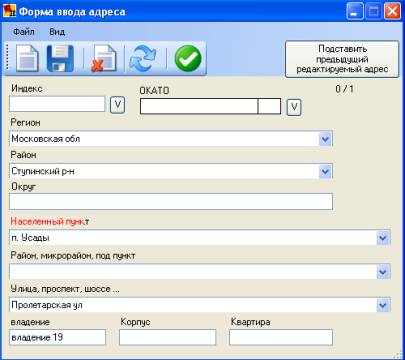The image size is (405, 360).
Task: Expand the Регион dropdown arrow
Action: (x=325, y=139)
